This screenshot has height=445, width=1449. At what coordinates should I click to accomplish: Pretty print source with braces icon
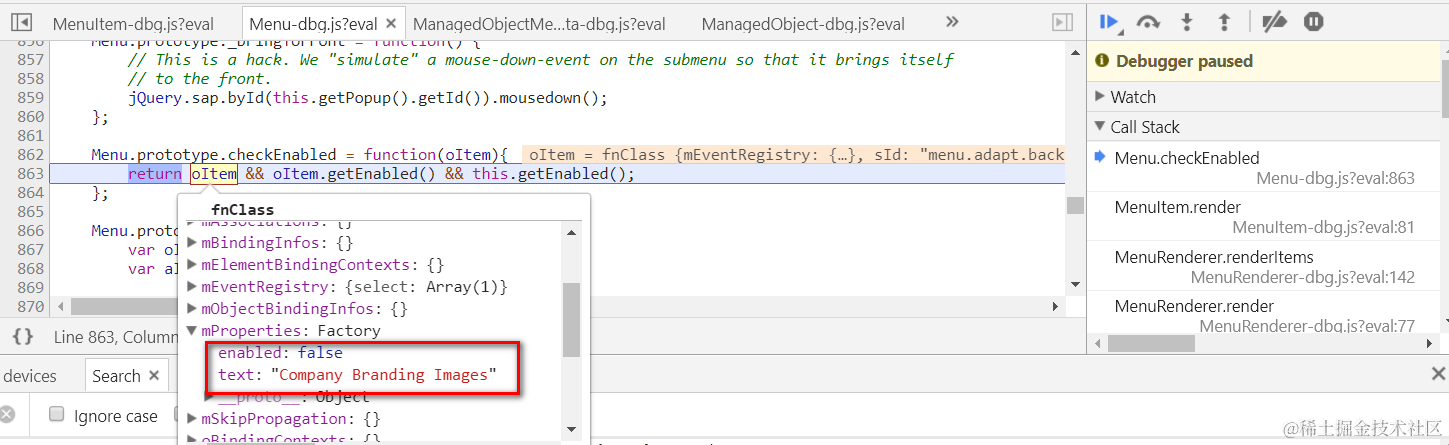(24, 337)
